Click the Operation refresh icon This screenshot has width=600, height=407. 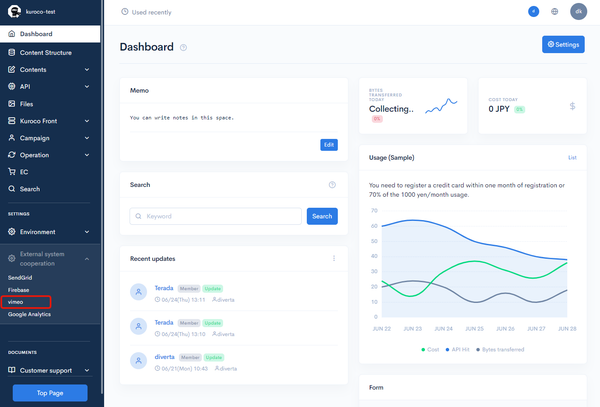(x=12, y=155)
